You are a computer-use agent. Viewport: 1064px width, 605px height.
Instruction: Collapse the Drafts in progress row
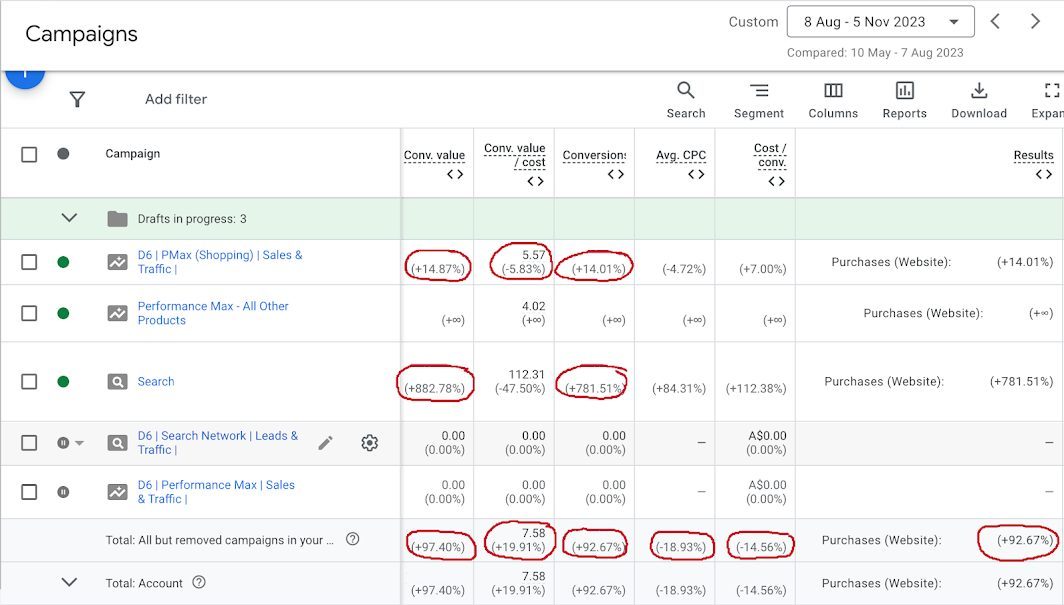[69, 218]
